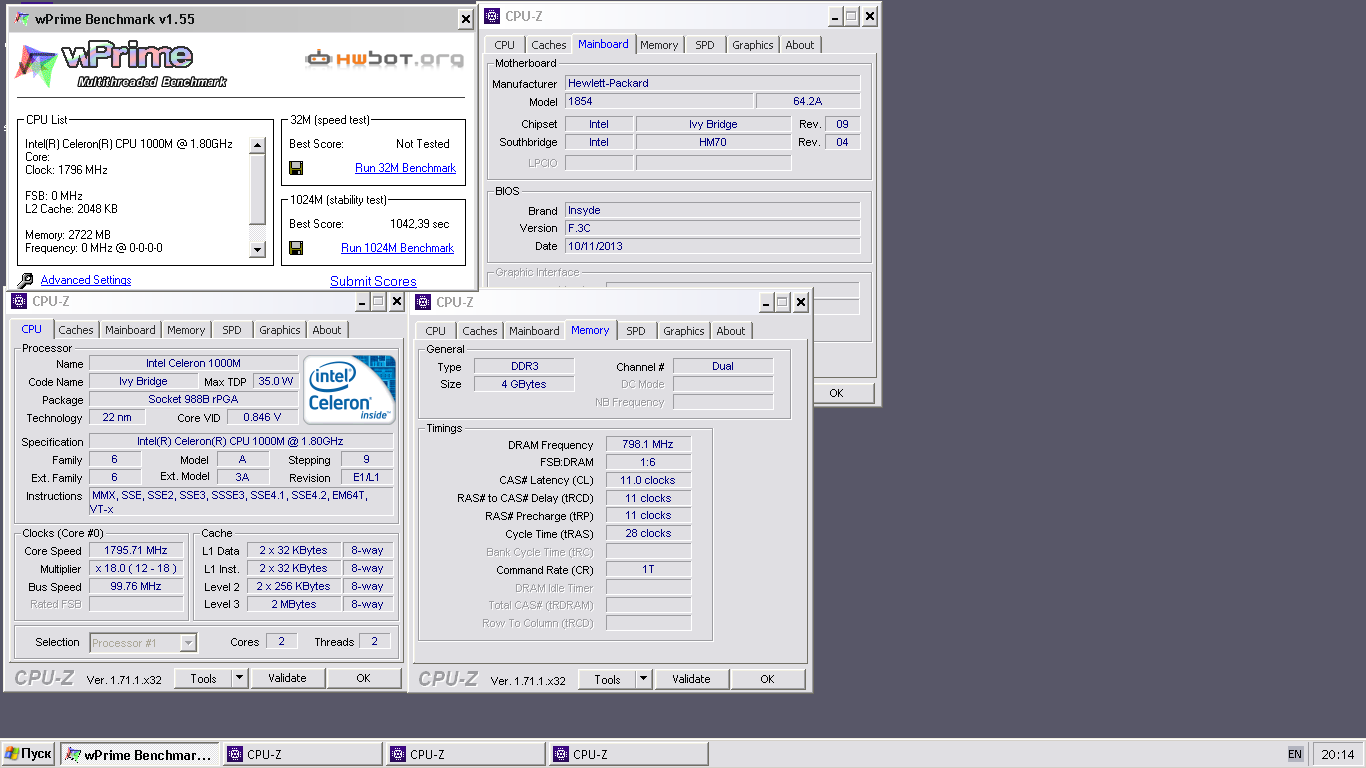
Task: Click the CPU-Z Memory window title icon
Action: 424,302
